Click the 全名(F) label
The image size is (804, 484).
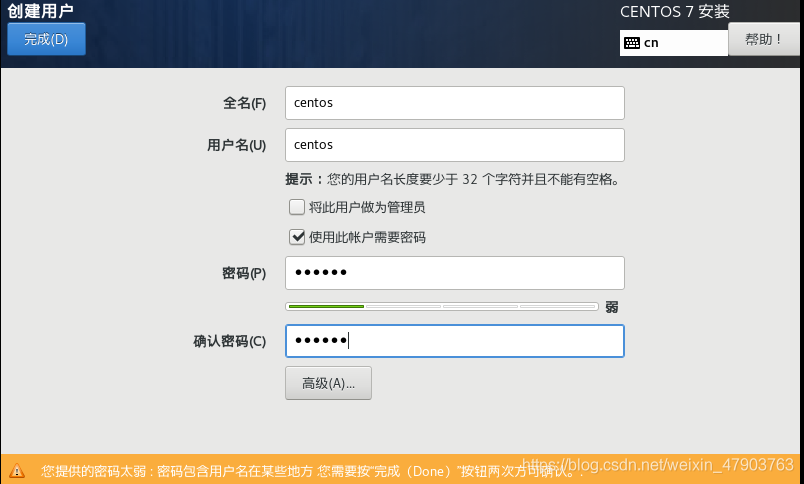tap(245, 103)
